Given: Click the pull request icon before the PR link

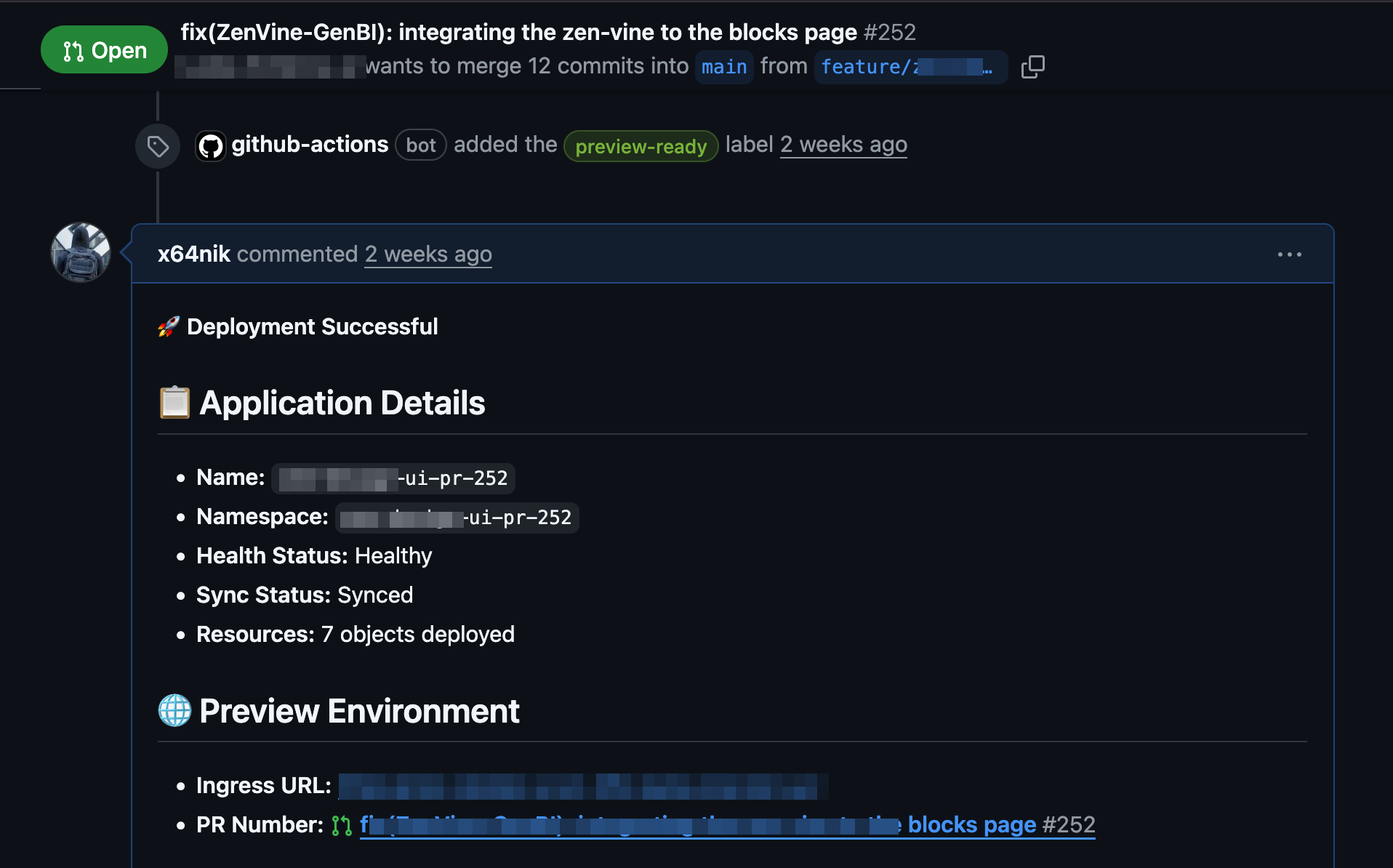Looking at the screenshot, I should [x=342, y=825].
